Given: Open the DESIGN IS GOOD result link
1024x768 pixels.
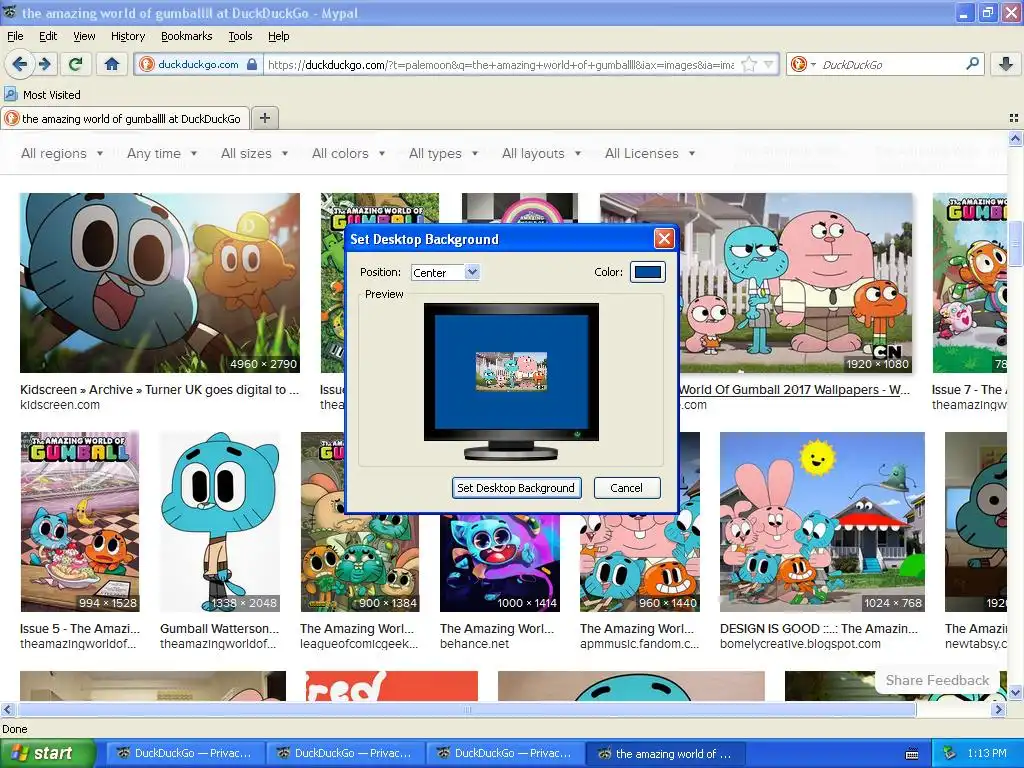Looking at the screenshot, I should [819, 629].
